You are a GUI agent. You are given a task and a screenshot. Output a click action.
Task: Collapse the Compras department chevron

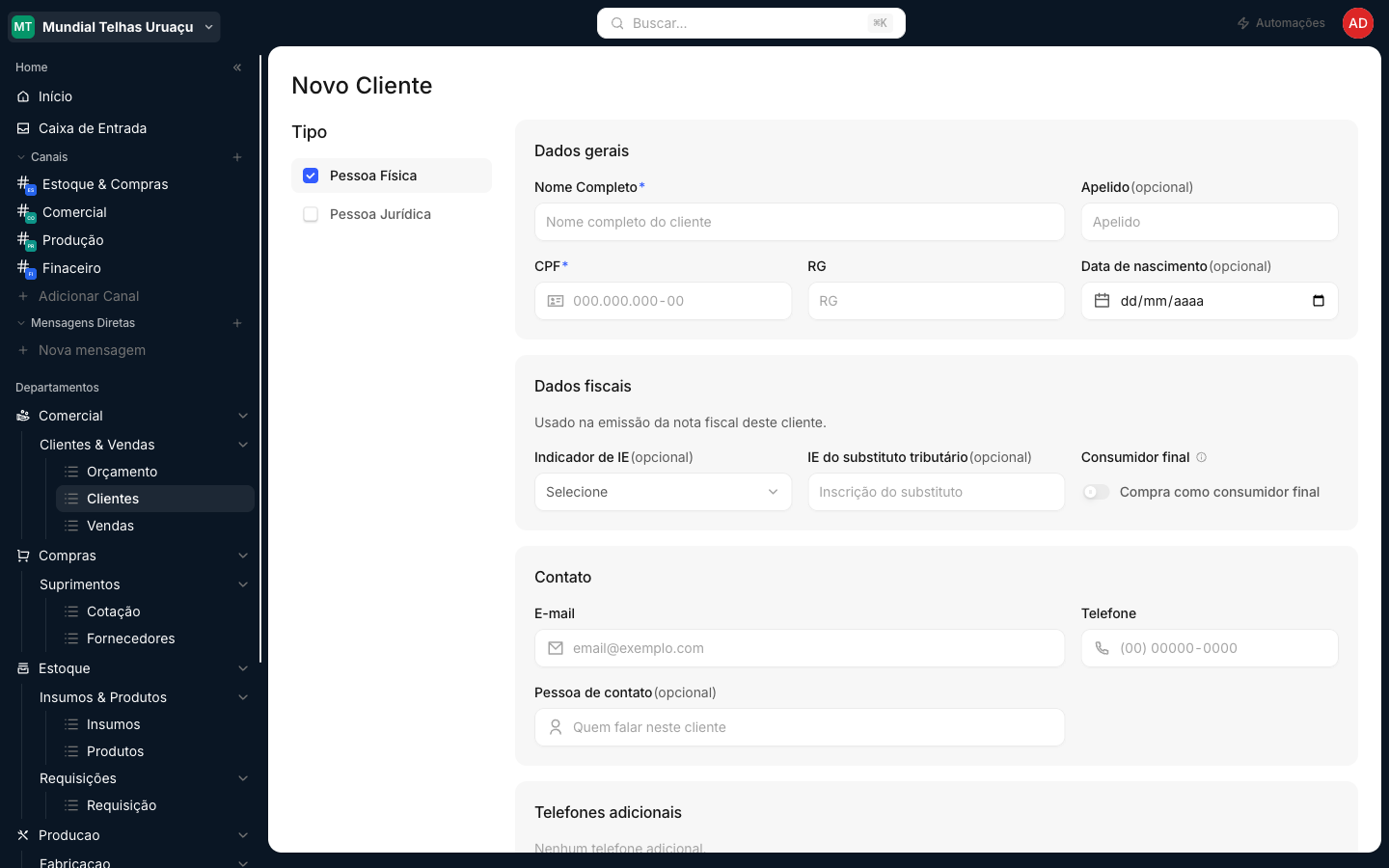(x=243, y=556)
